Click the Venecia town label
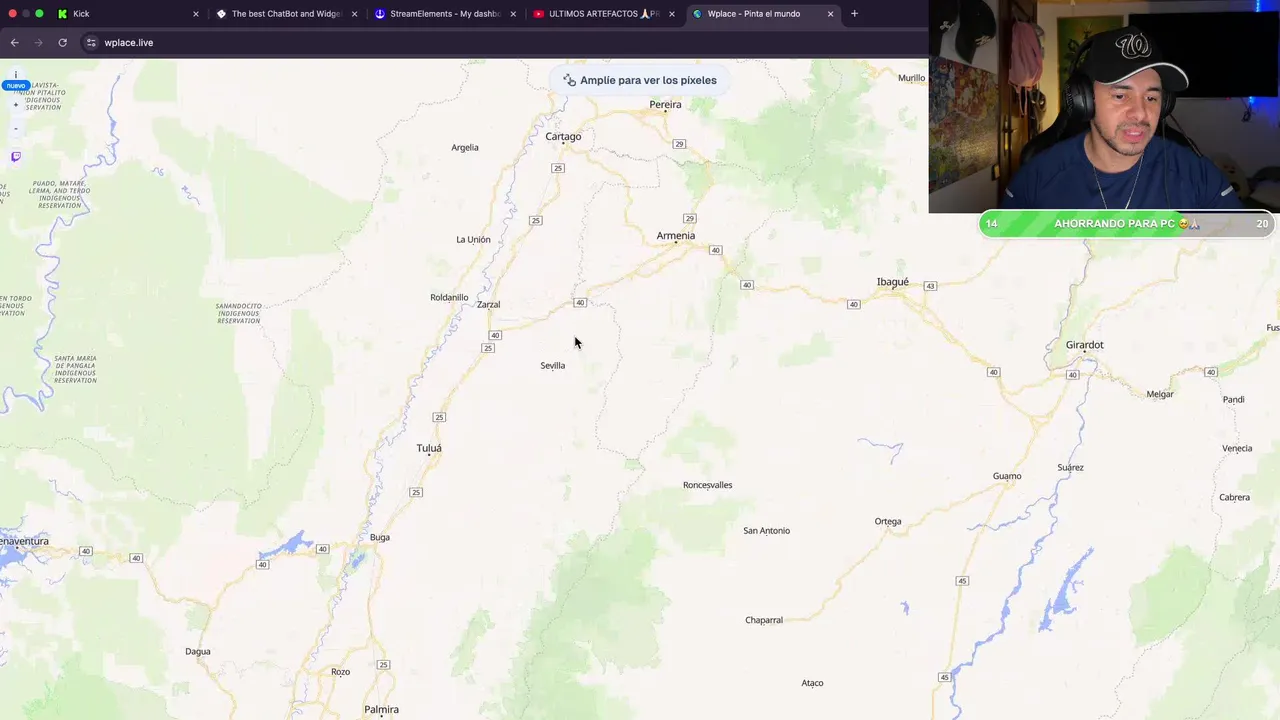 1237,448
